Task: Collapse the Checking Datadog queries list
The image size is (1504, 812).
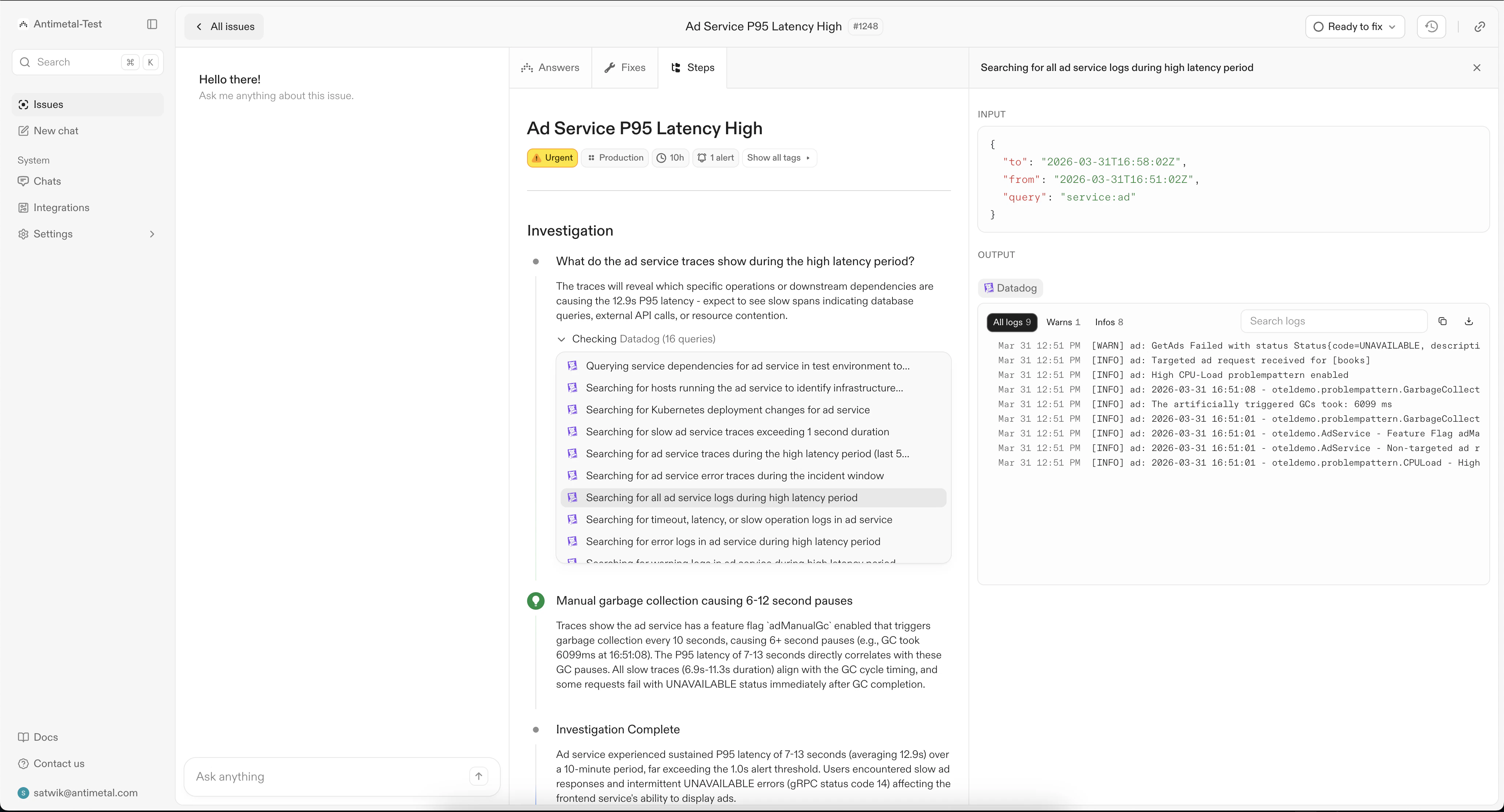Action: pos(561,339)
